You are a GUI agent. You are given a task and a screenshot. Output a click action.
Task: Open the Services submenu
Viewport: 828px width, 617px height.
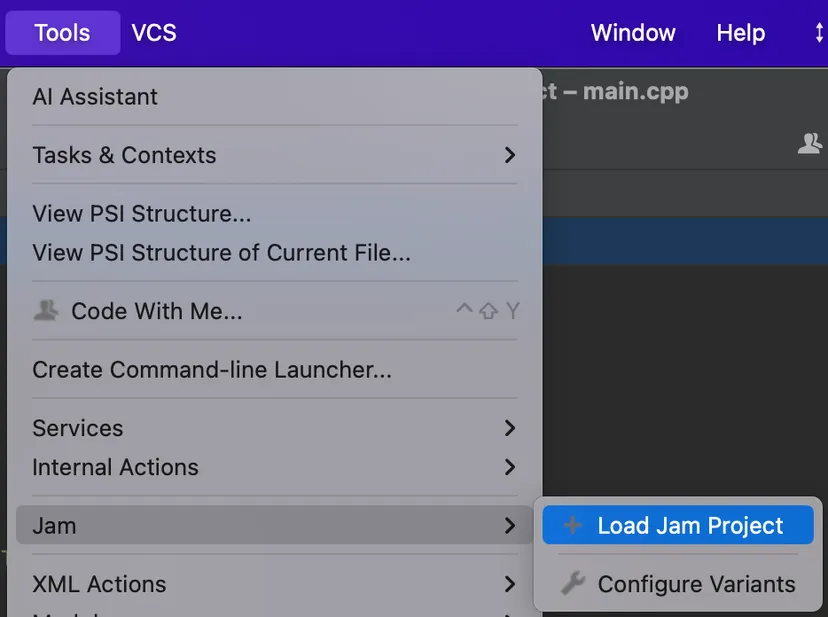click(275, 428)
